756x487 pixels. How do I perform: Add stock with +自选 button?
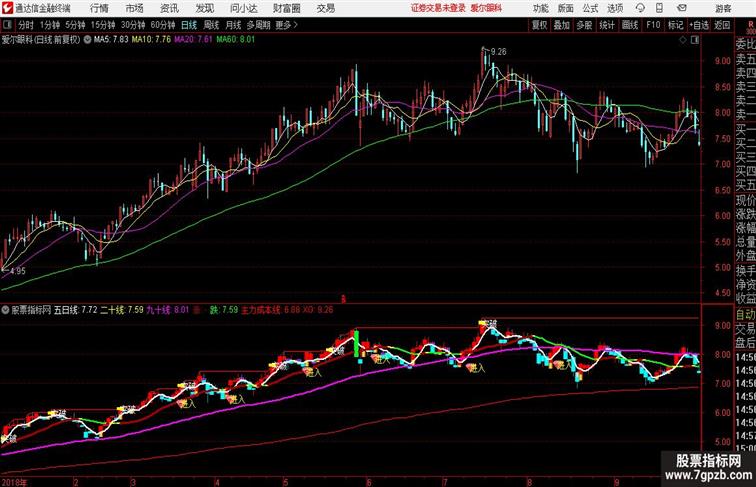point(699,25)
